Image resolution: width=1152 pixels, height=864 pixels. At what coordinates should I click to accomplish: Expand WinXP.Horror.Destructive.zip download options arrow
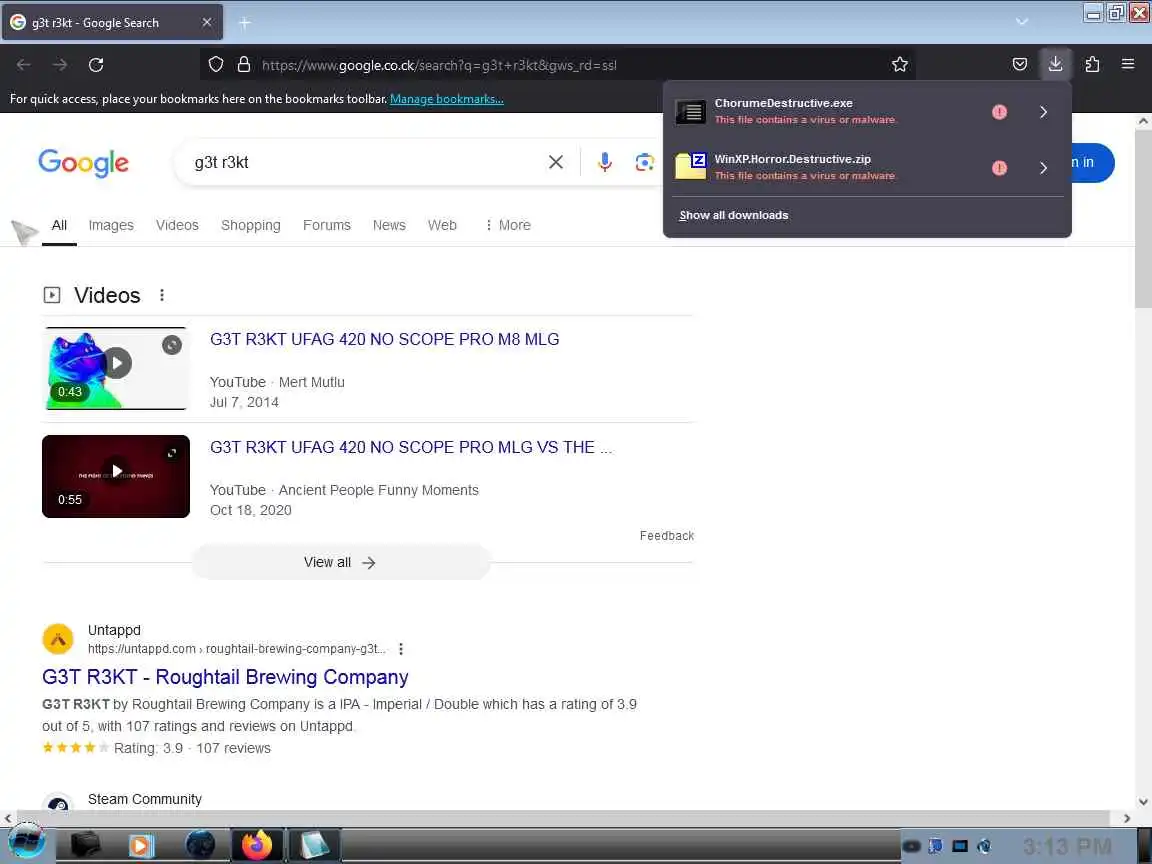click(1043, 168)
